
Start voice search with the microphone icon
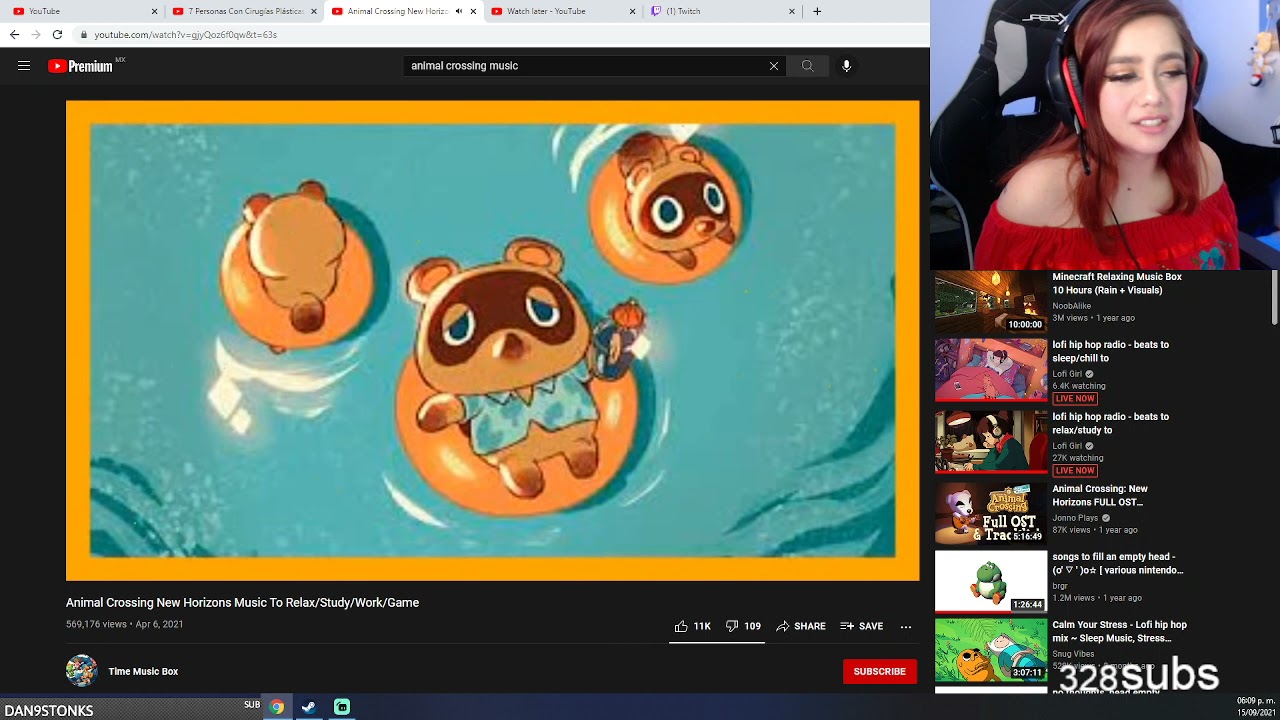[846, 66]
